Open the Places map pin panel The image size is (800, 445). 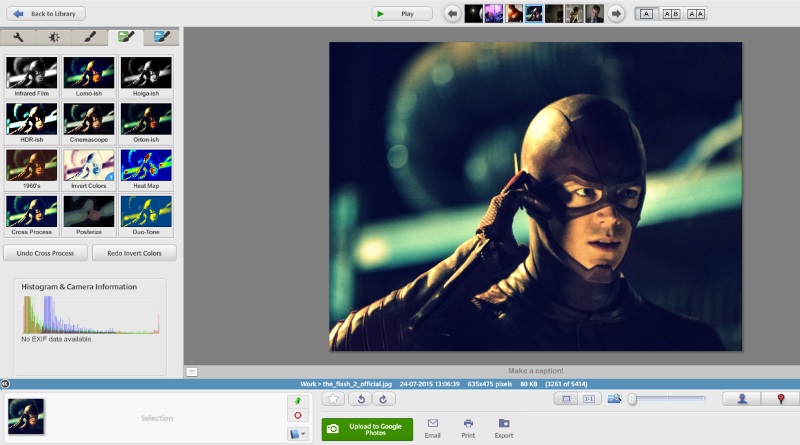click(781, 399)
